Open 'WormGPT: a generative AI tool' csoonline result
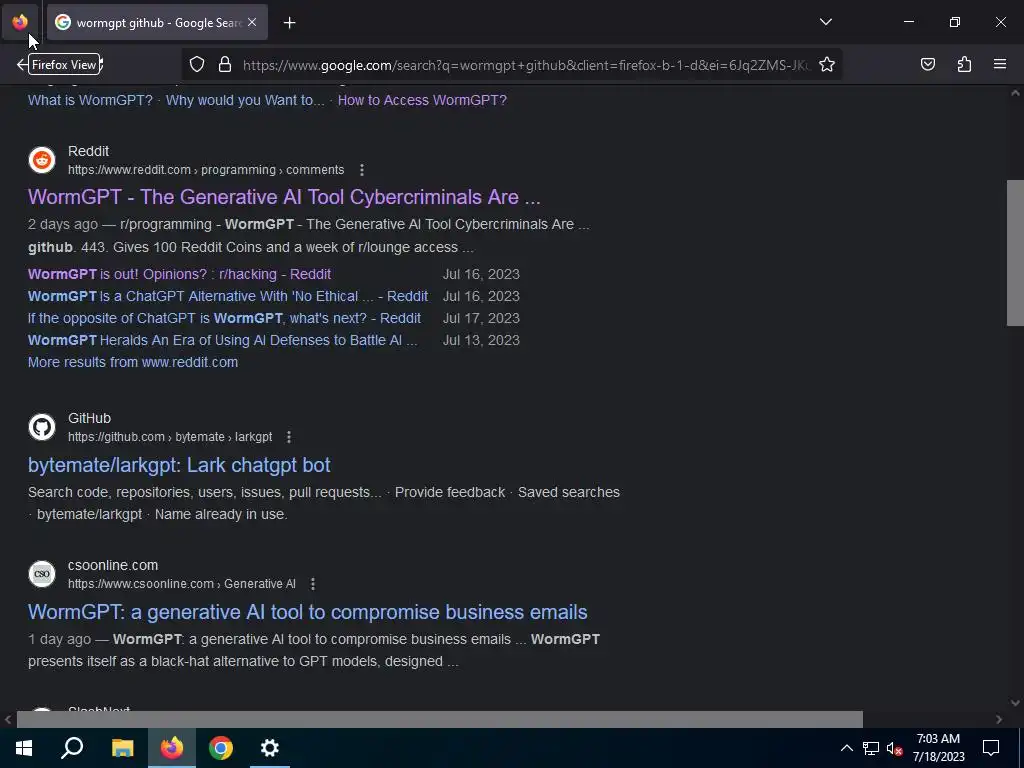This screenshot has width=1024, height=768. [x=308, y=612]
